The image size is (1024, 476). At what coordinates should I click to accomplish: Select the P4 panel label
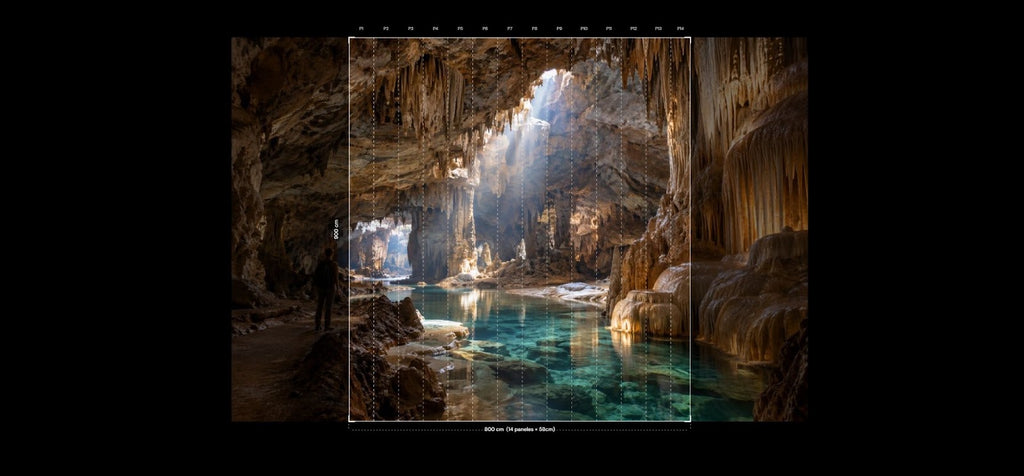436,29
